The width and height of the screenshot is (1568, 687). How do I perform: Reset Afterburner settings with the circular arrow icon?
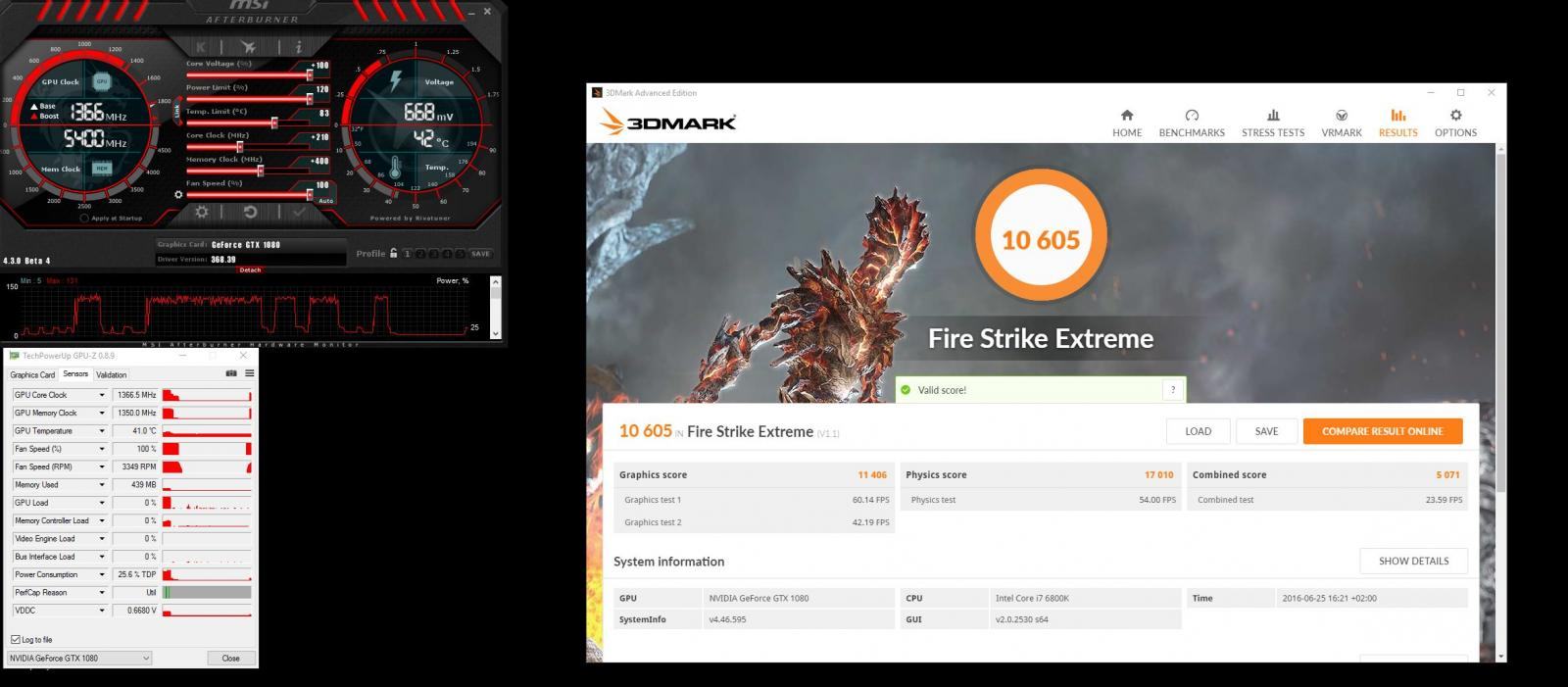click(x=250, y=212)
